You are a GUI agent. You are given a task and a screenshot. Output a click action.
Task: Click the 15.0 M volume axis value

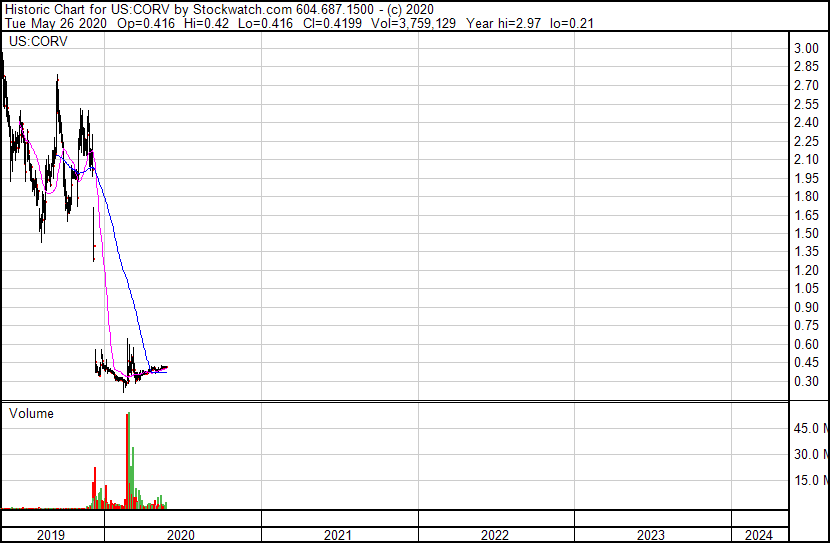tap(811, 480)
